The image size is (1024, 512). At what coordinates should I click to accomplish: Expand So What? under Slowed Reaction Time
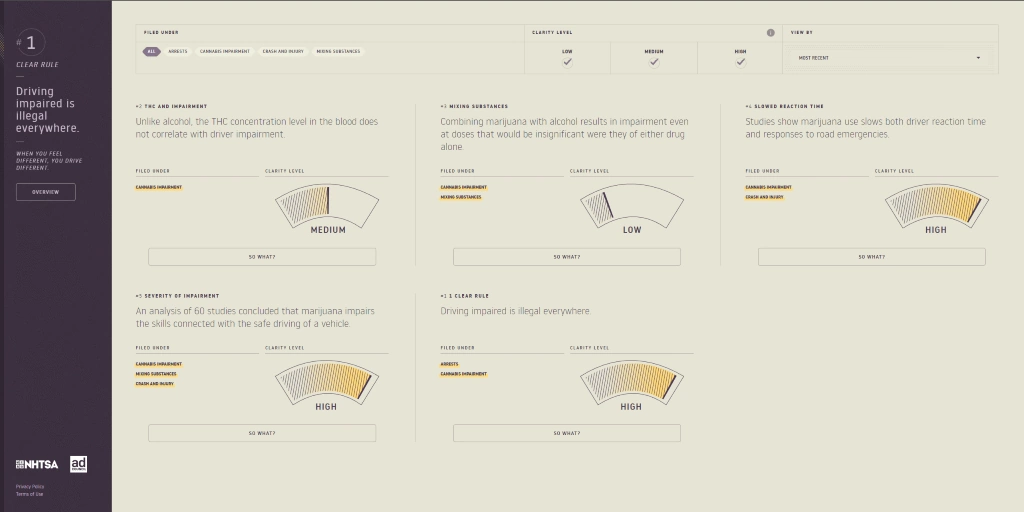click(x=872, y=257)
